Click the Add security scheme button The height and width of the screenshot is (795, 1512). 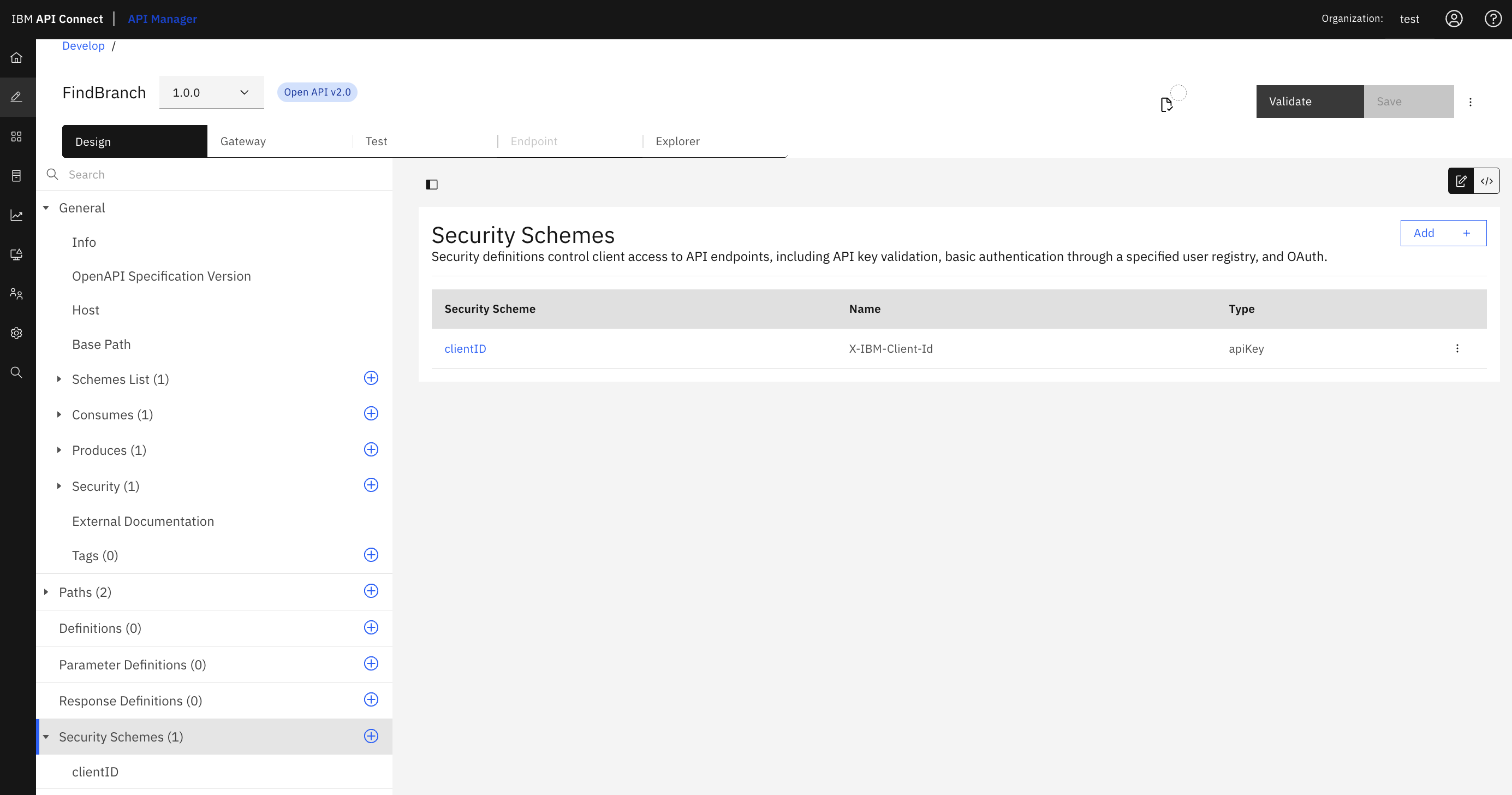click(1443, 233)
